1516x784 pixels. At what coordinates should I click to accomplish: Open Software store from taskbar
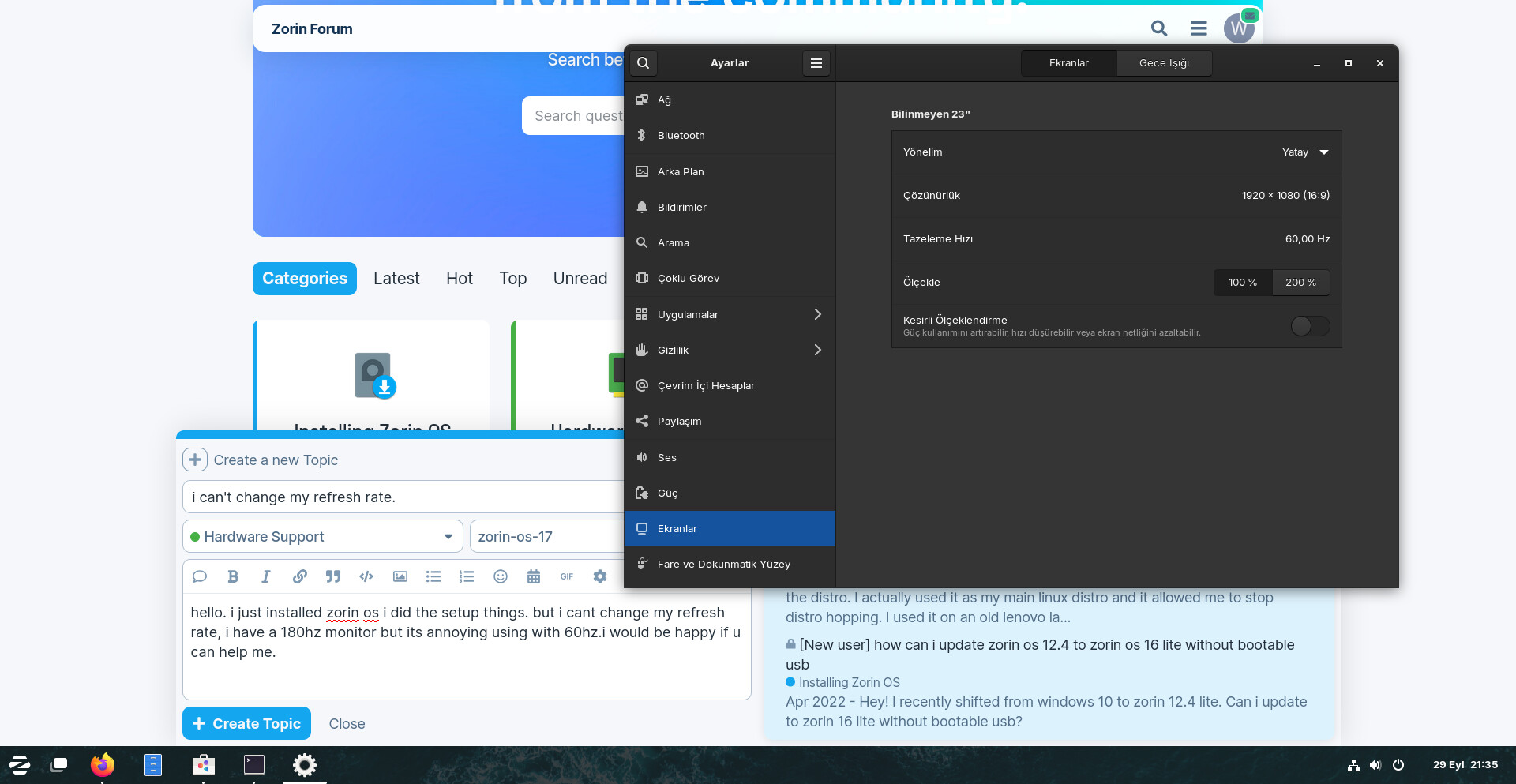pos(204,764)
